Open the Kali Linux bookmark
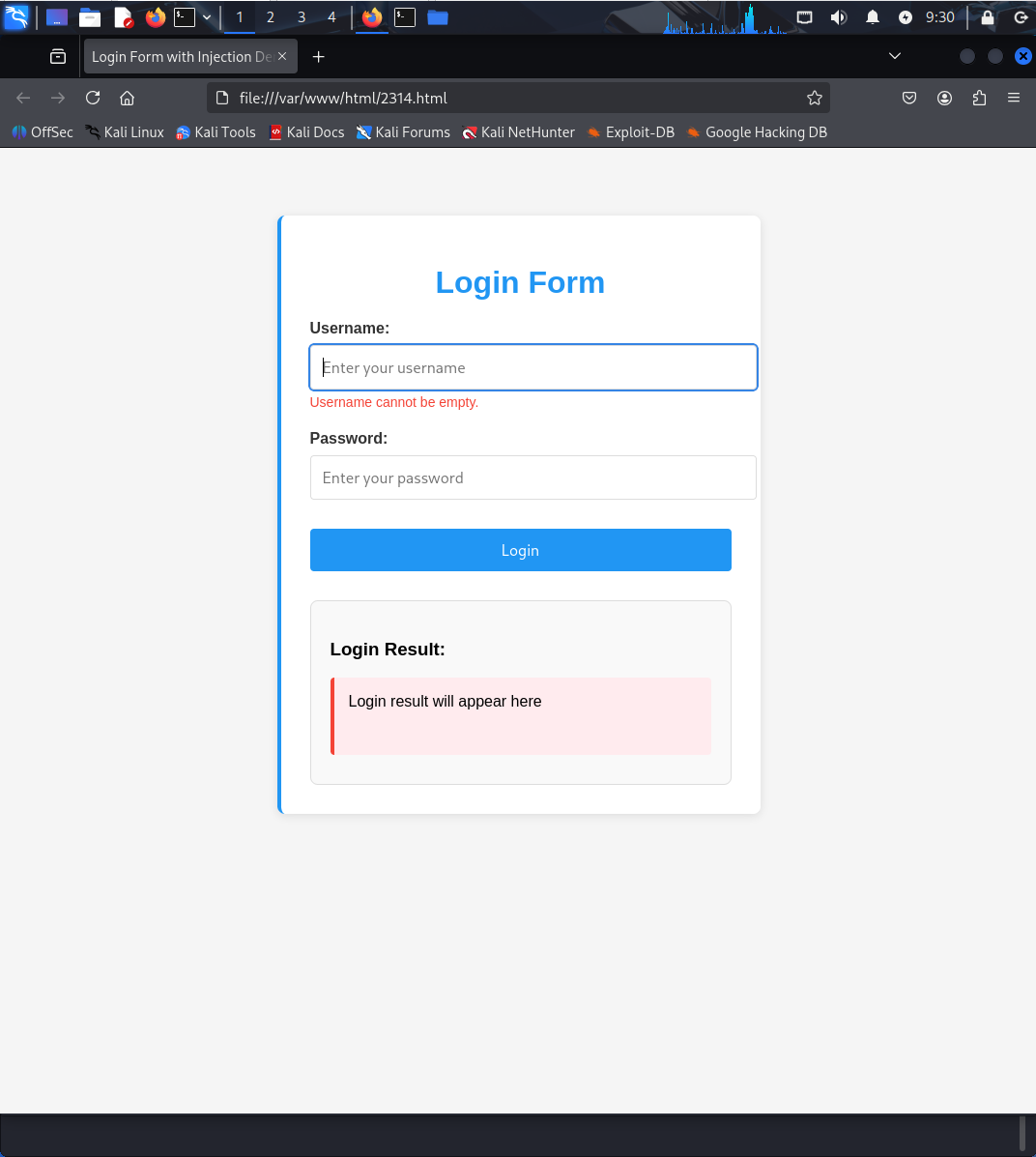Screen dimensions: 1036x1157 click(x=125, y=132)
